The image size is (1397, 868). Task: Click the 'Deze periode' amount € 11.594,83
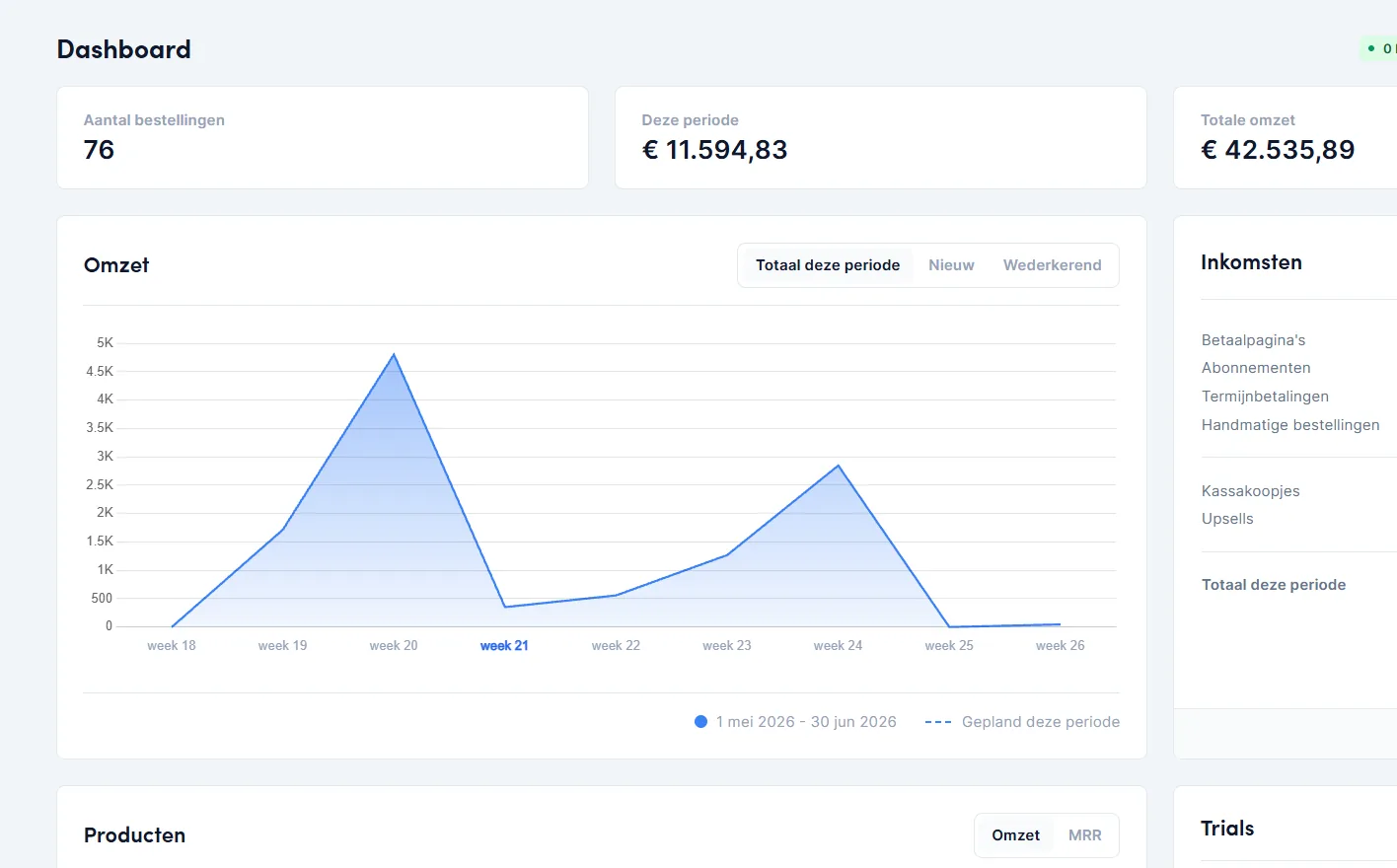(714, 150)
